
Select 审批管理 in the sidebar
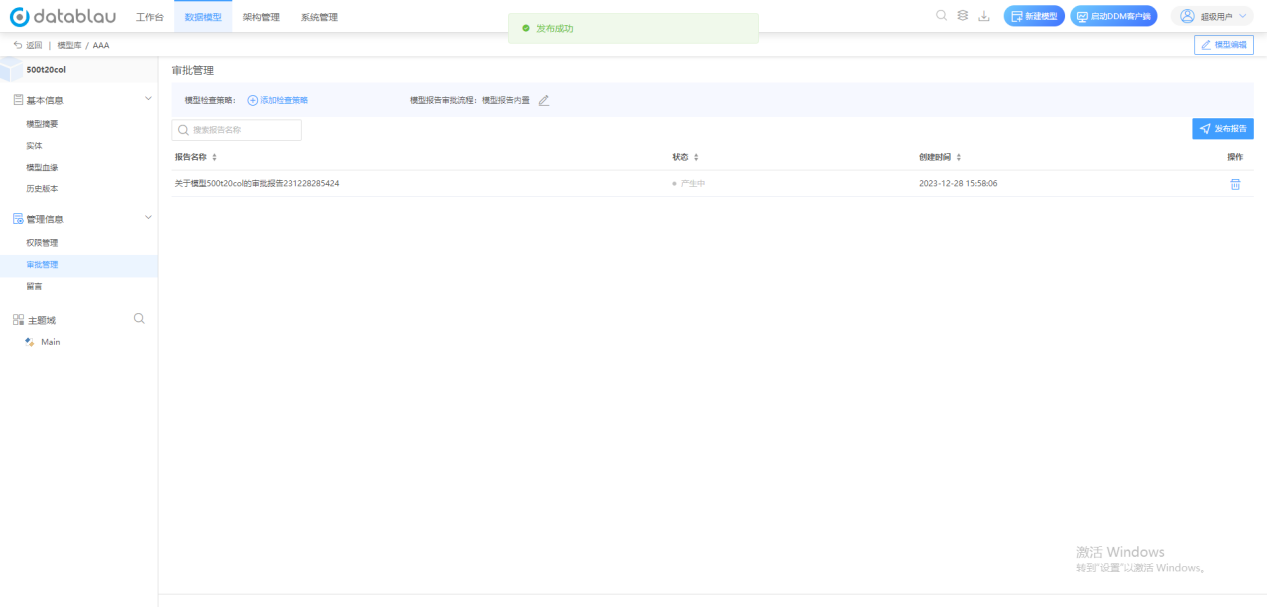79,265
